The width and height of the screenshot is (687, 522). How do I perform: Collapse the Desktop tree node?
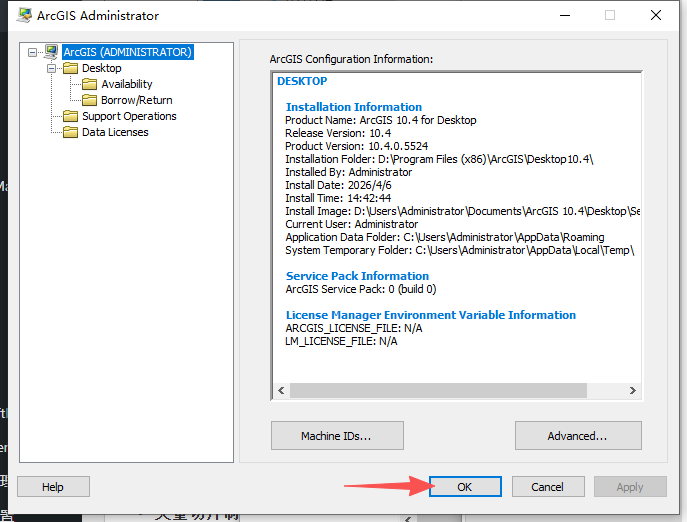pyautogui.click(x=52, y=68)
